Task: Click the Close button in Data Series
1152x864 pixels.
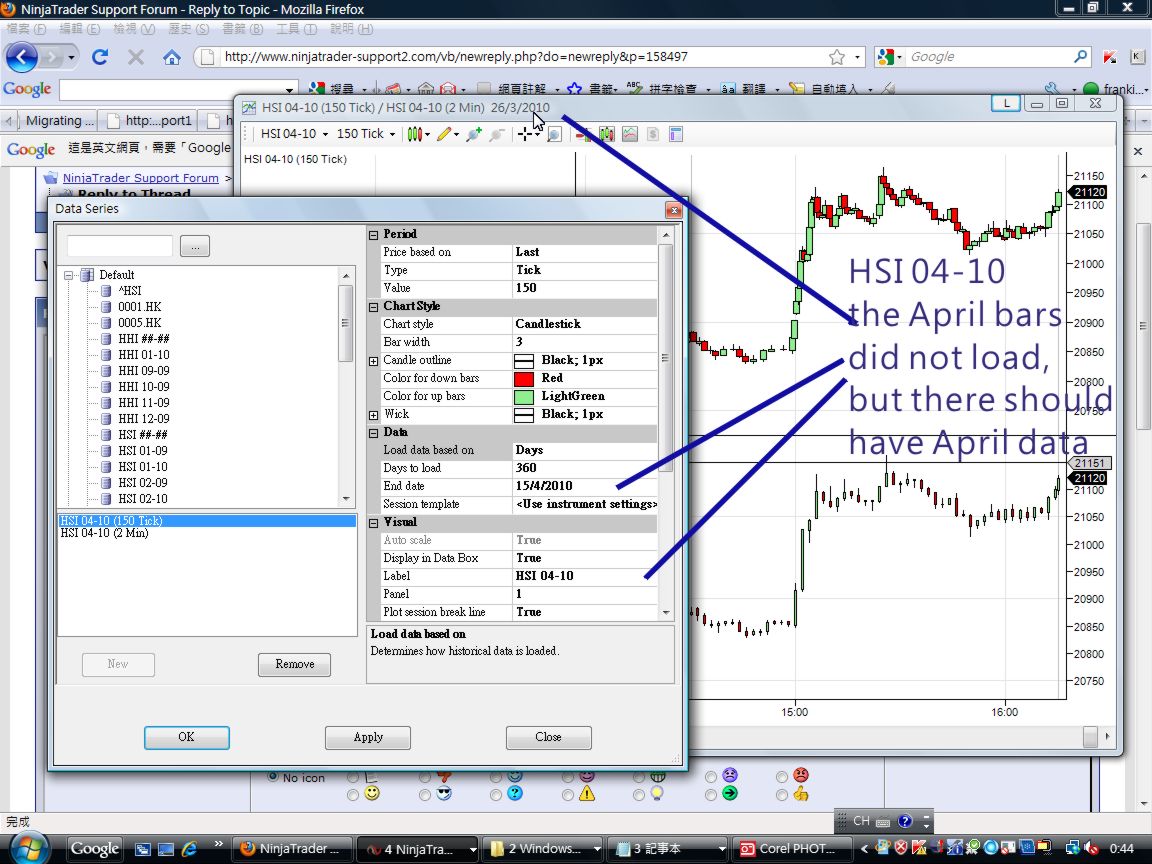Action: [x=548, y=737]
